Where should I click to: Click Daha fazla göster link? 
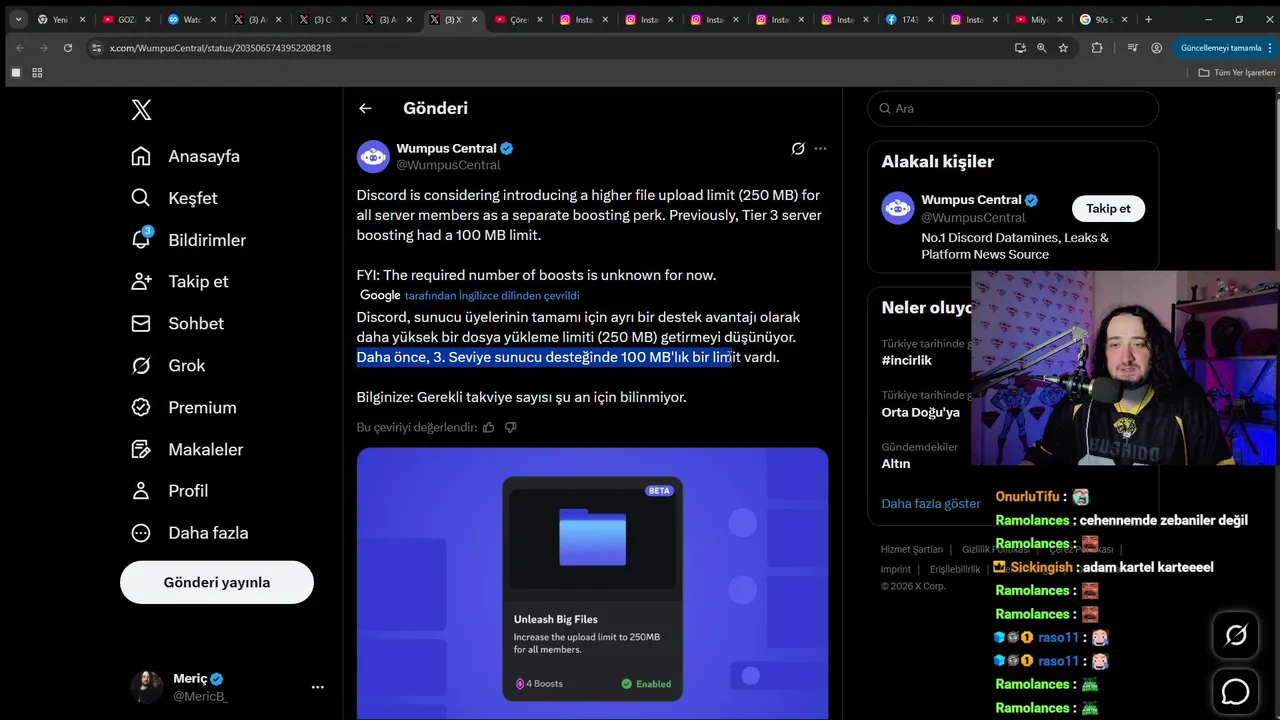click(930, 503)
